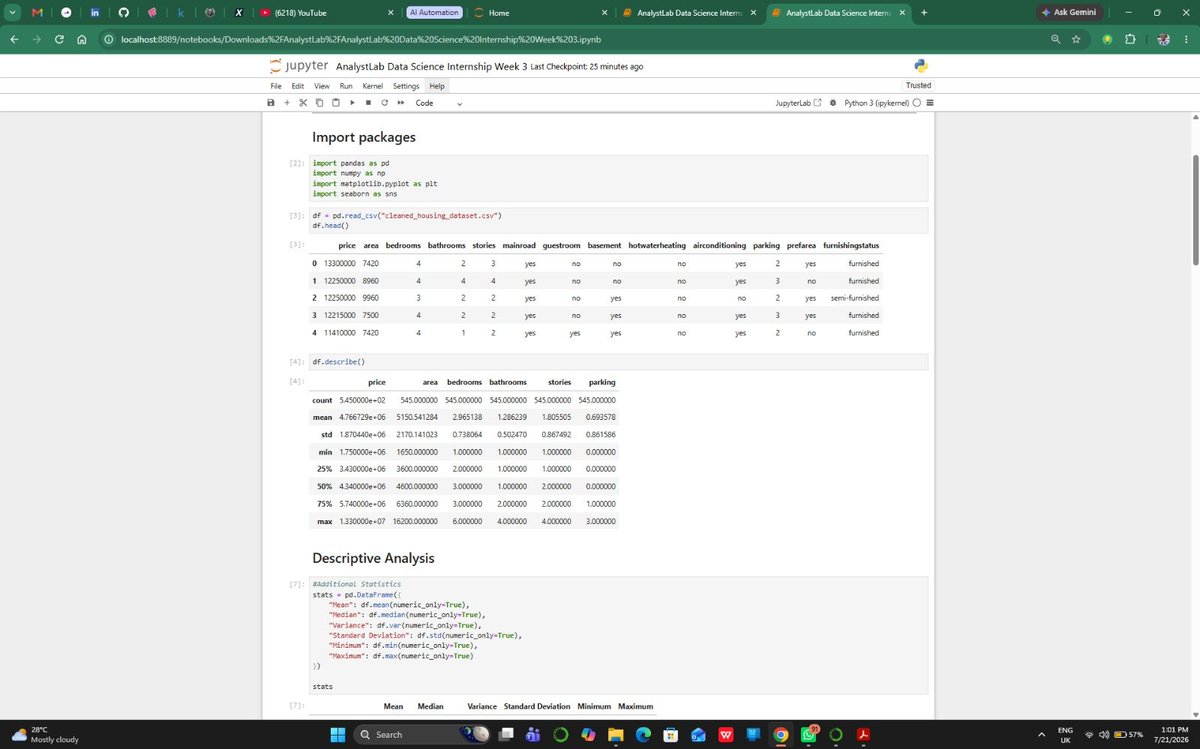This screenshot has width=1200, height=749.
Task: Click the Trusted notebook button
Action: 918,86
